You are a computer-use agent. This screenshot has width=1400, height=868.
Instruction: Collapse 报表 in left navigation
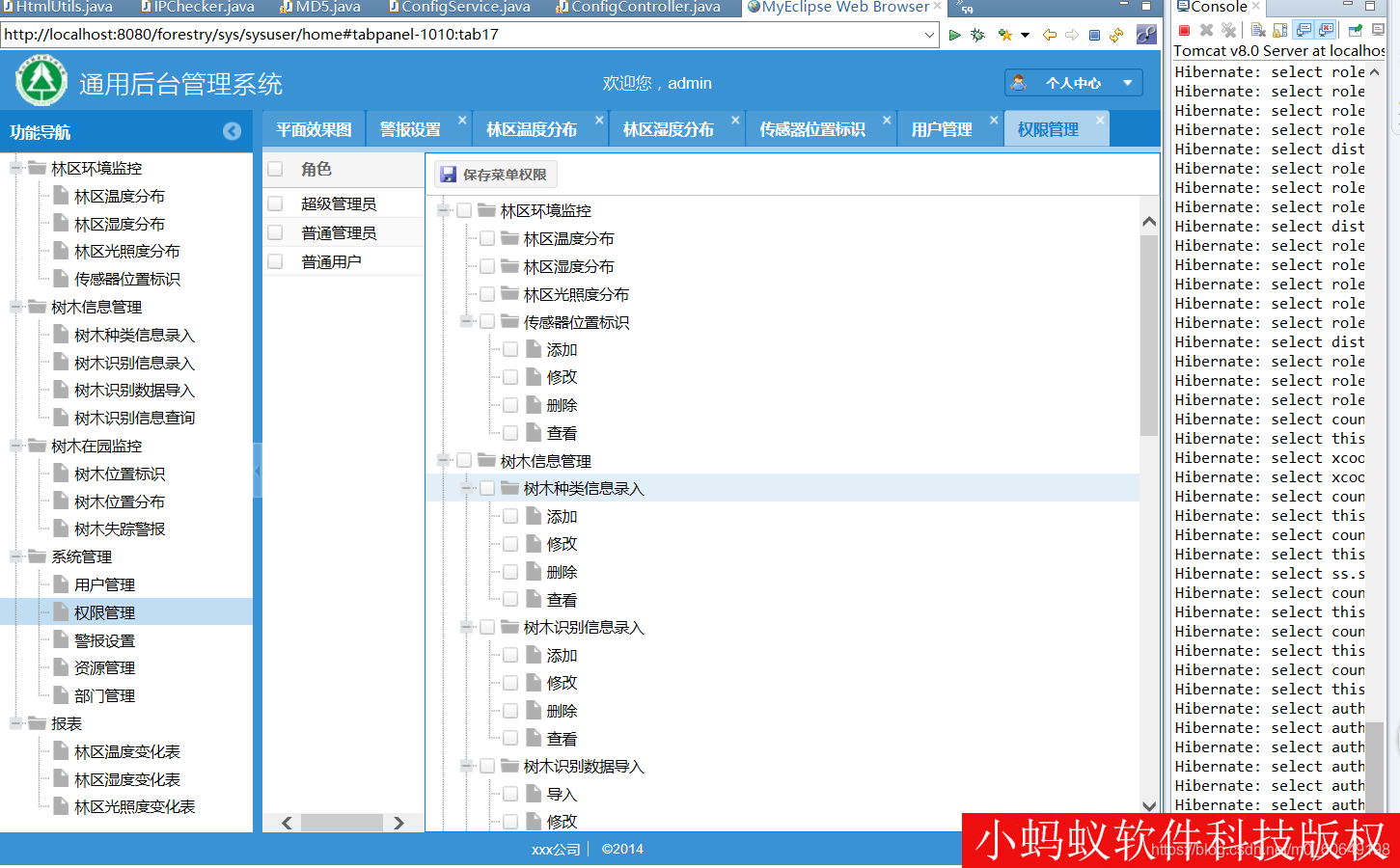coord(16,723)
